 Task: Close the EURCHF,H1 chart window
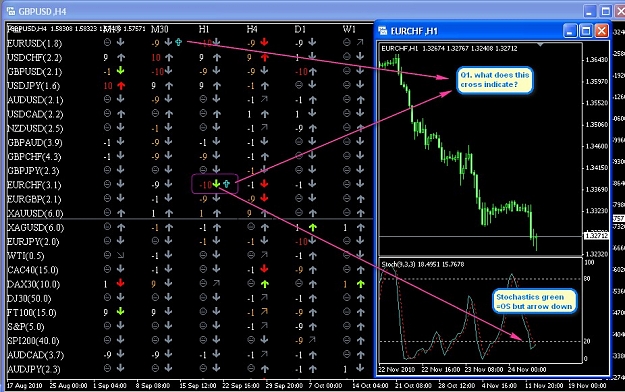601,31
